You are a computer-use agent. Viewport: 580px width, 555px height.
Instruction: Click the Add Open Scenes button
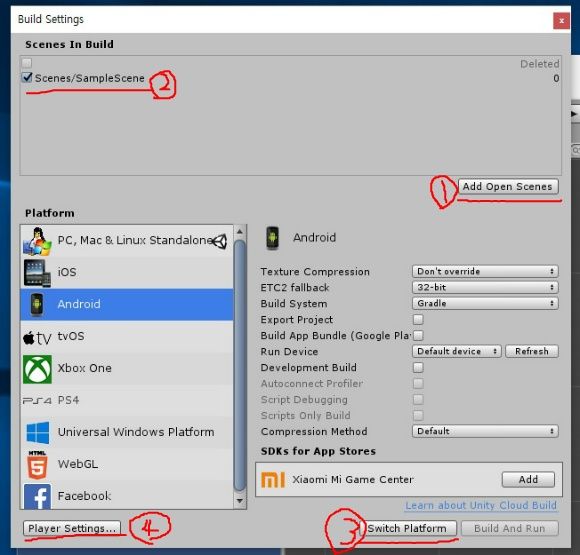[508, 186]
